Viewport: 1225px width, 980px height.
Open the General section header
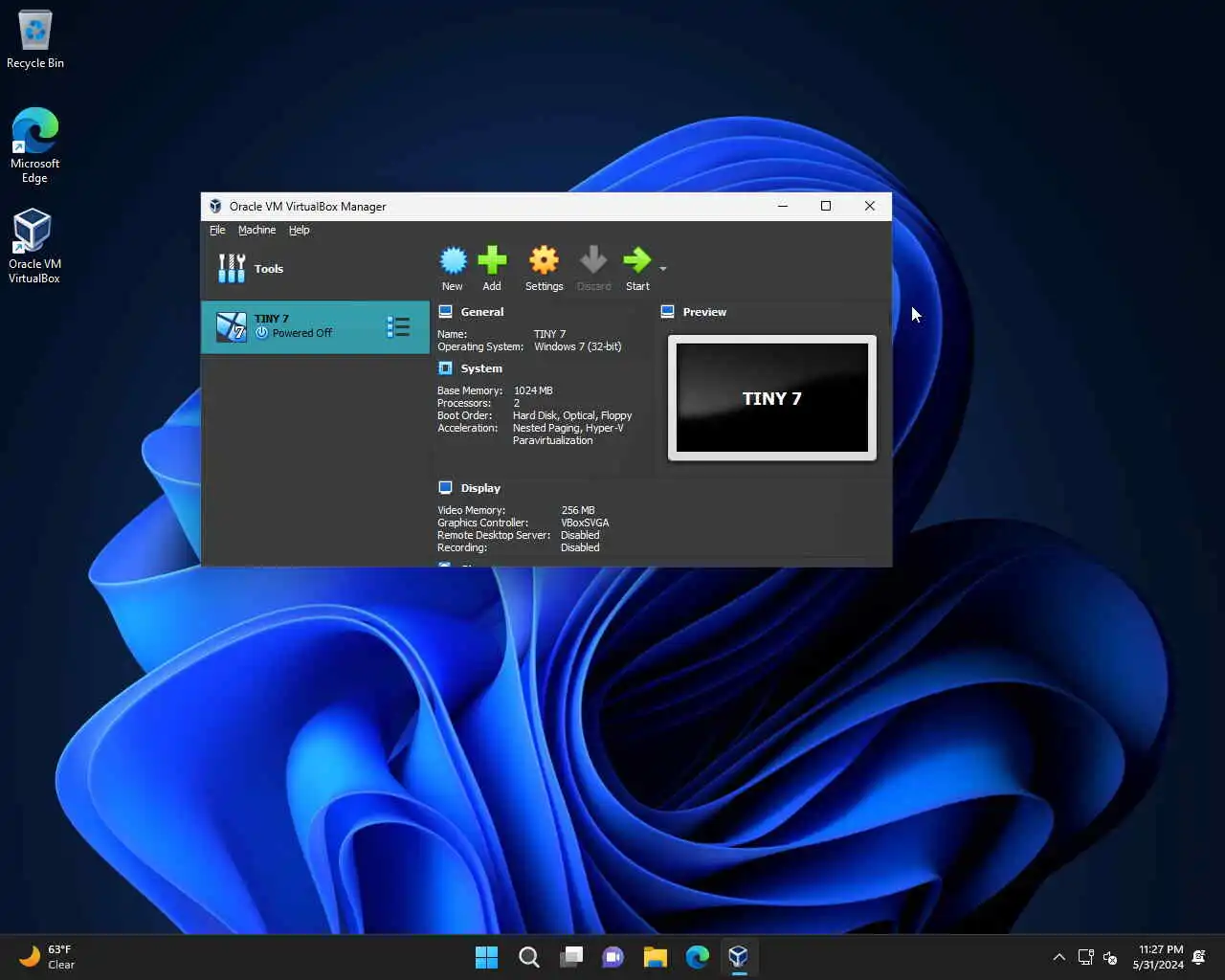(482, 312)
